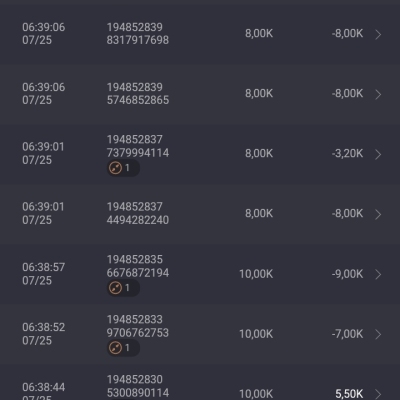Image resolution: width=400 pixels, height=400 pixels.
Task: Open the 8317917698 bet details chevron
Action: tap(378, 34)
